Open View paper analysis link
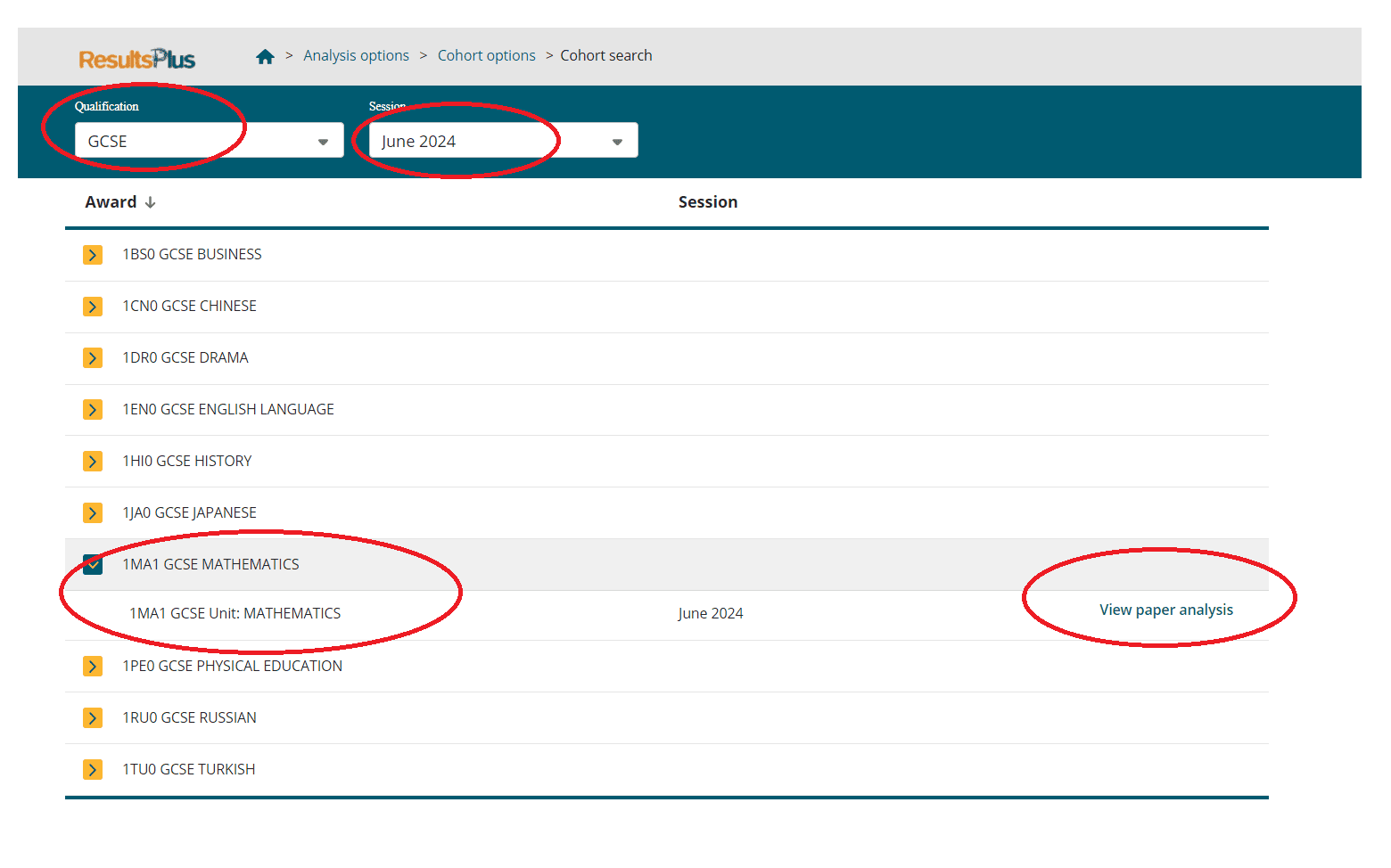This screenshot has width=1391, height=868. [x=1166, y=610]
